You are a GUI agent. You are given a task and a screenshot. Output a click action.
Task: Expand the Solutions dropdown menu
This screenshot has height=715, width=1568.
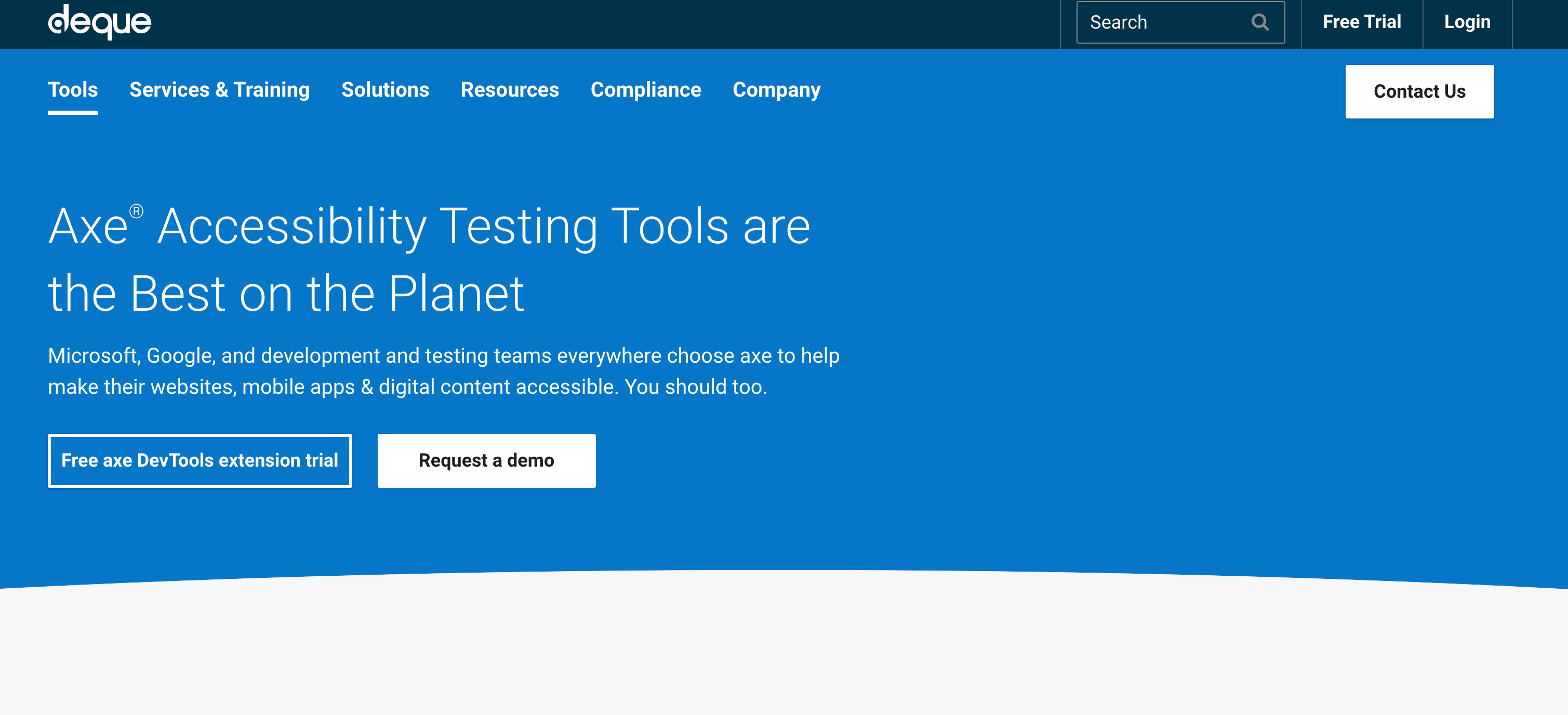point(384,90)
